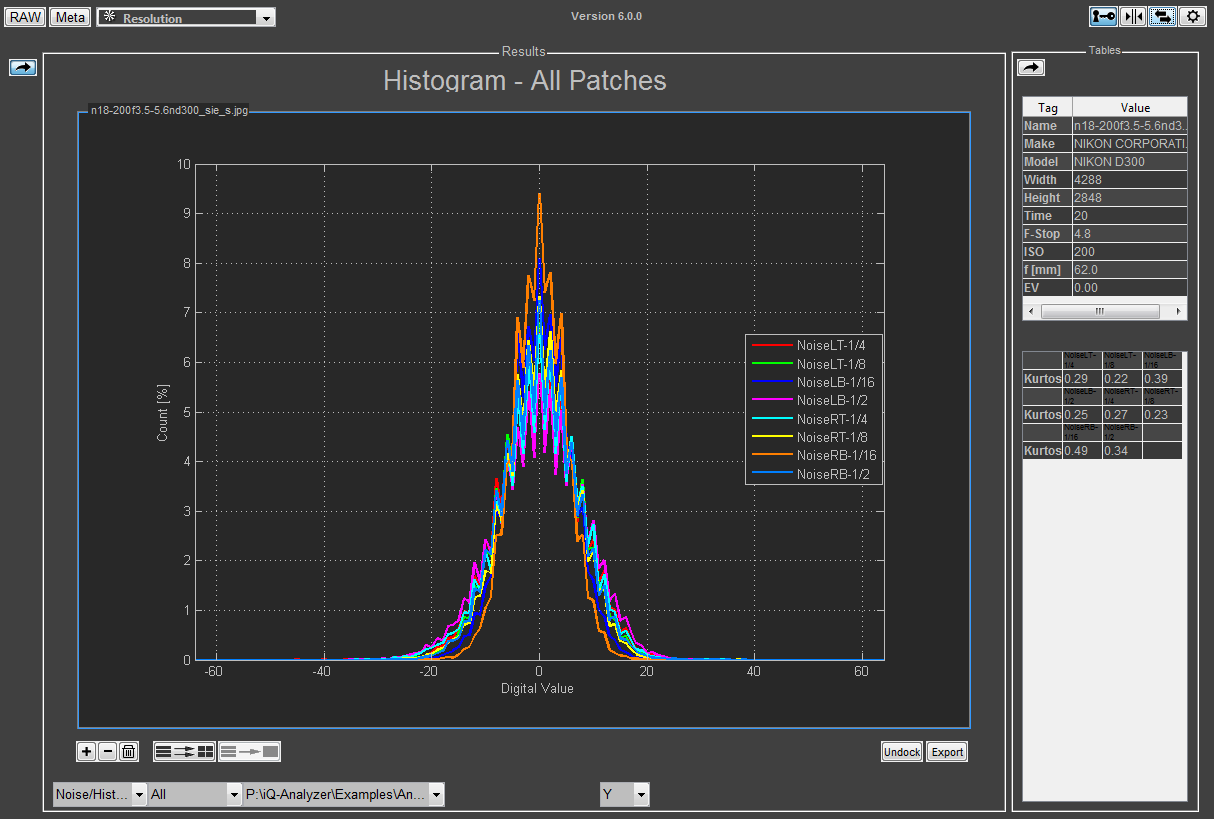Click the plus icon below the chart
This screenshot has height=819, width=1214.
pos(87,752)
